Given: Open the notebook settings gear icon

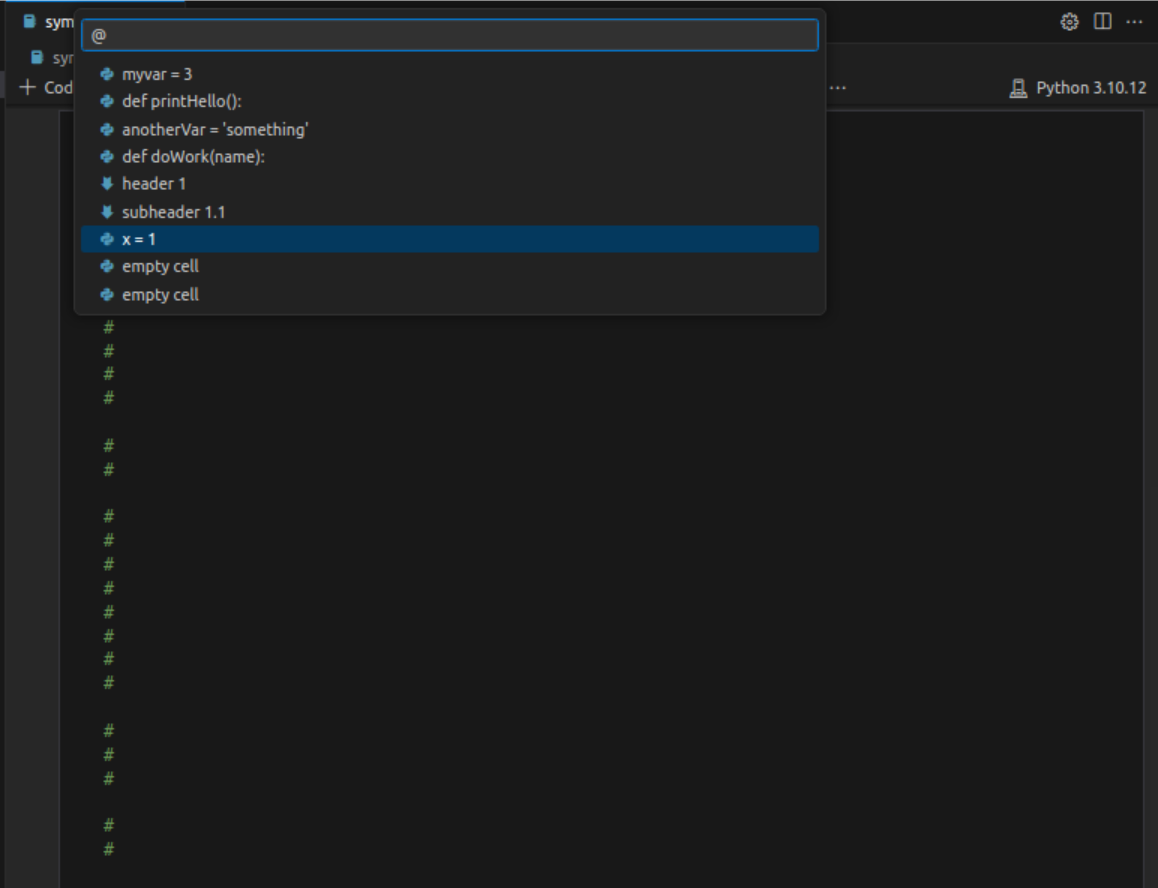Looking at the screenshot, I should coord(1068,21).
